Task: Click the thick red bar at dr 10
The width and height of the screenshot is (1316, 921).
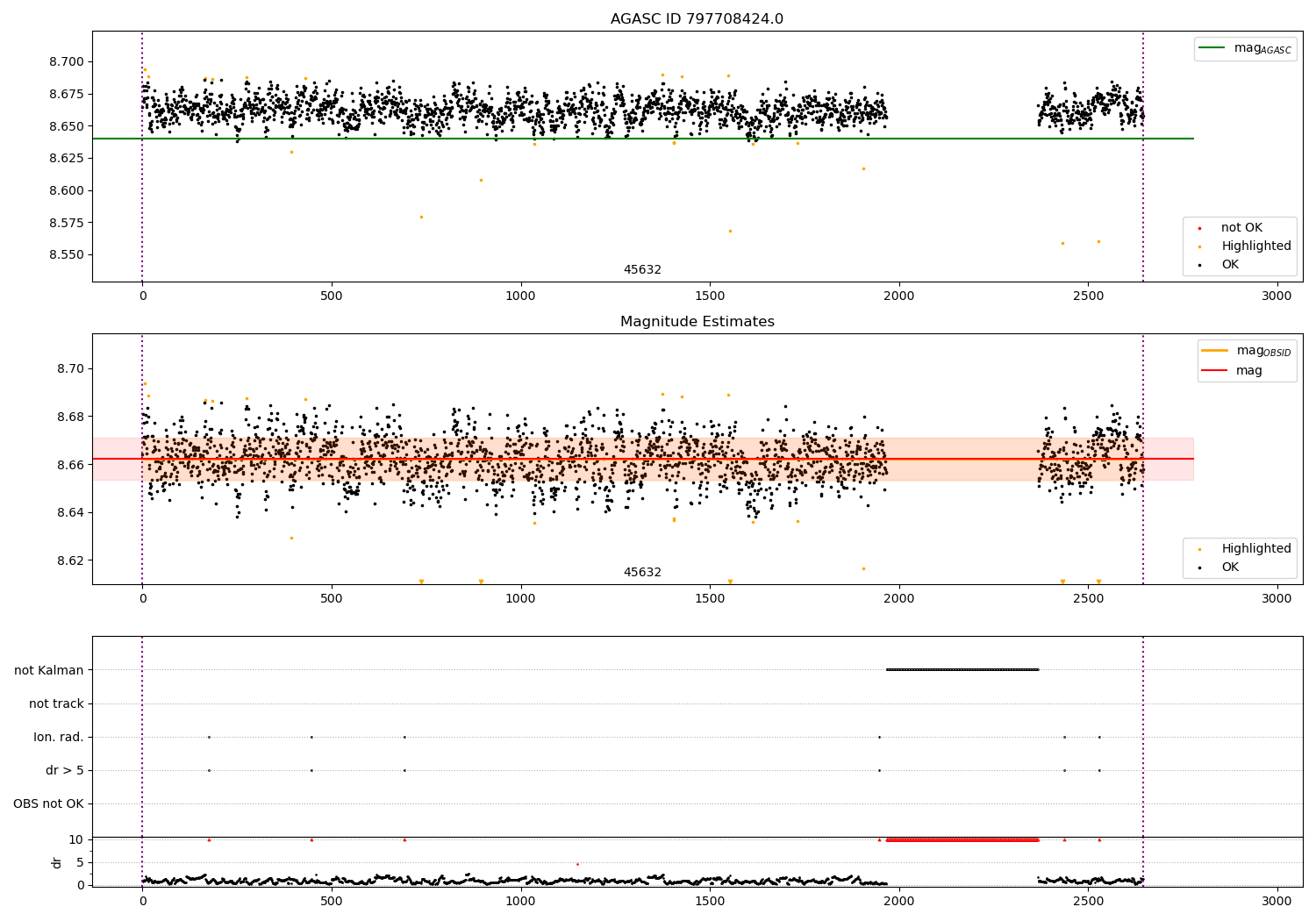Action: click(x=962, y=840)
